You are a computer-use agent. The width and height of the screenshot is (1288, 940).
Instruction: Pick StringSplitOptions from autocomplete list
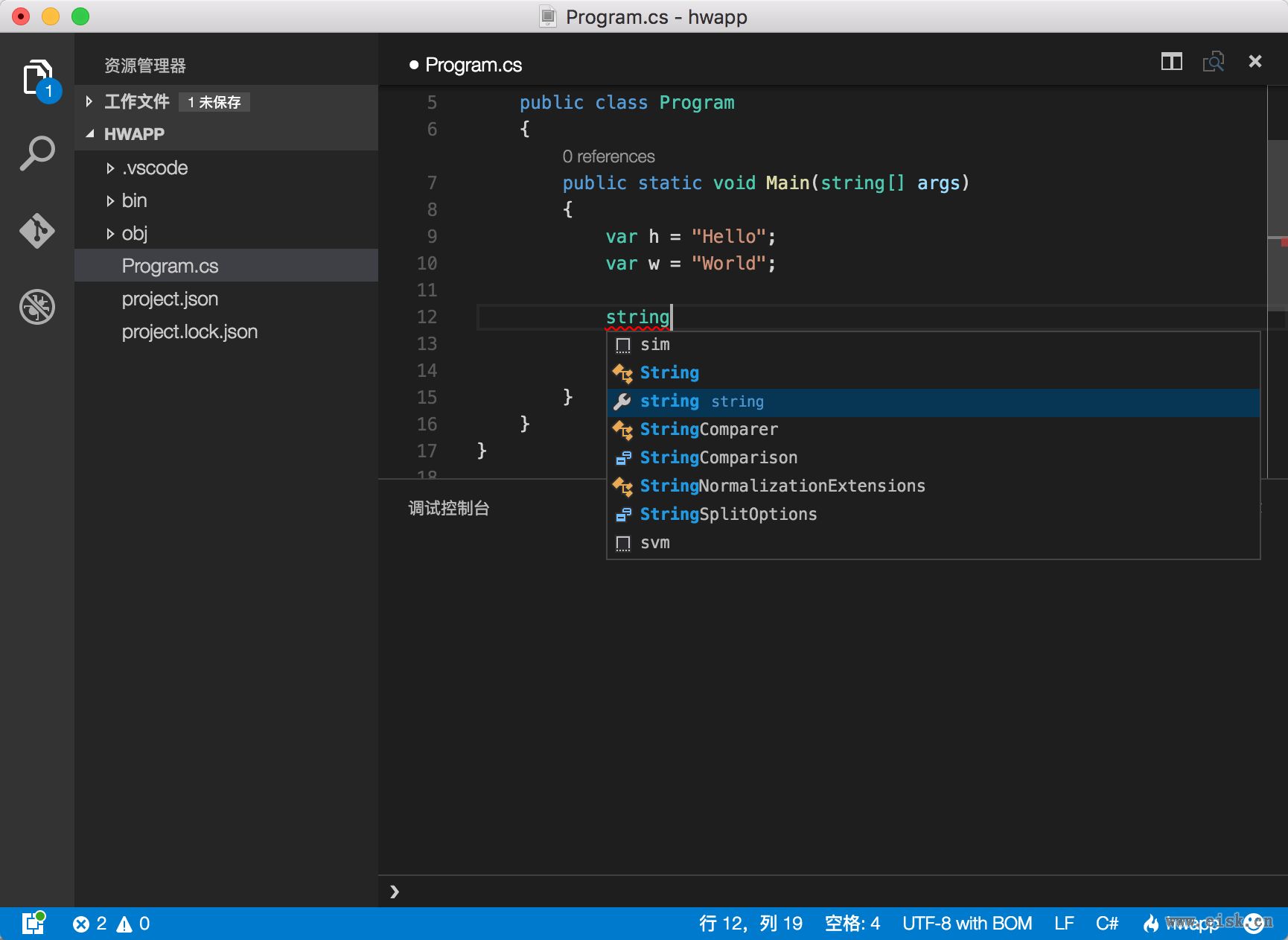[x=727, y=514]
